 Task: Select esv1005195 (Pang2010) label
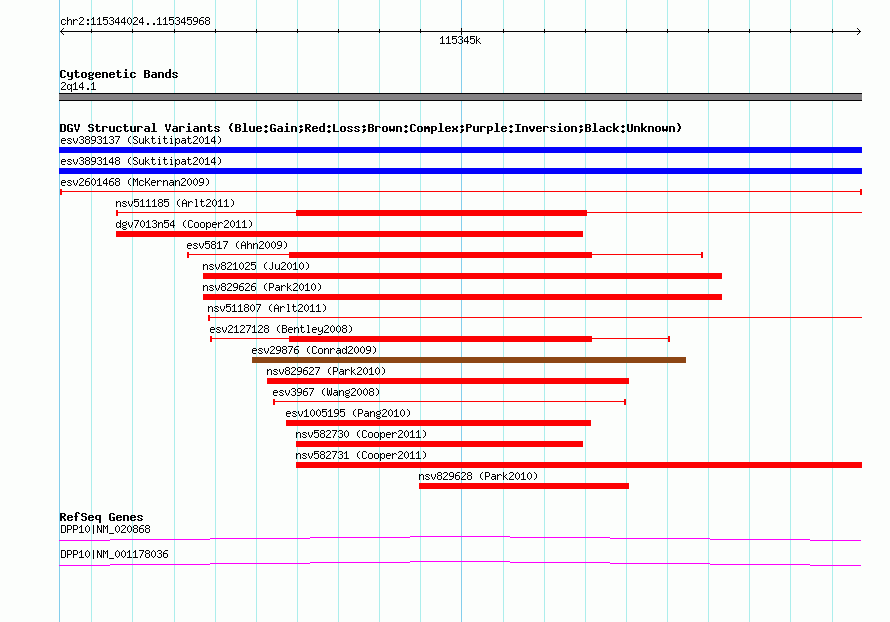348,413
